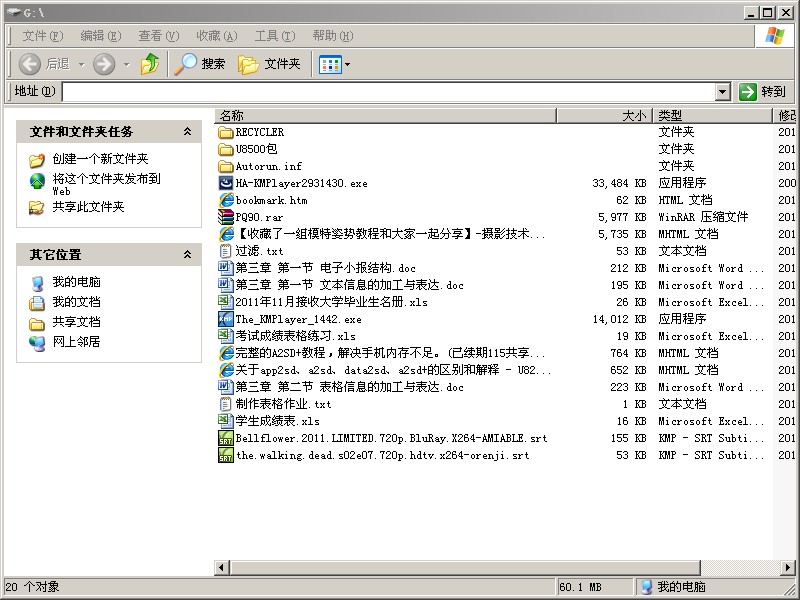800x600 pixels.
Task: Open the 编辑(E) menu
Action: coord(101,36)
